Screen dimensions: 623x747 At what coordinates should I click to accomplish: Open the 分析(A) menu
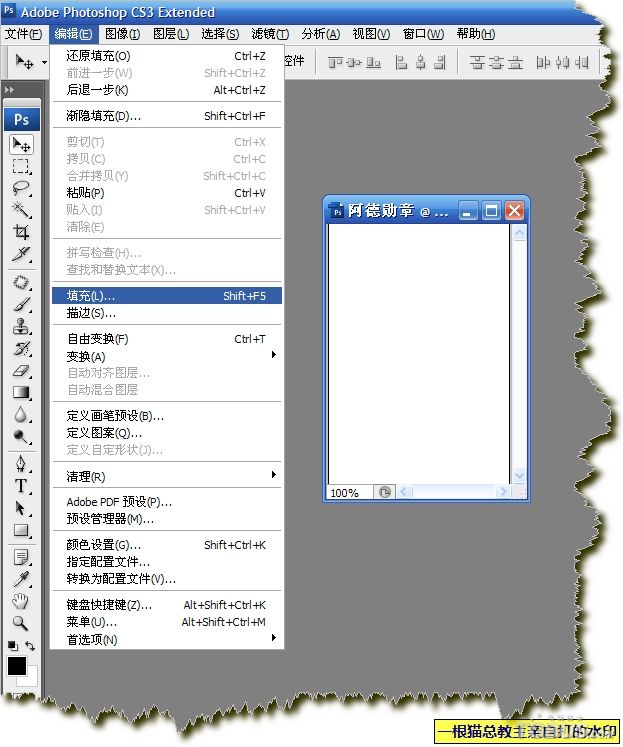pos(321,34)
